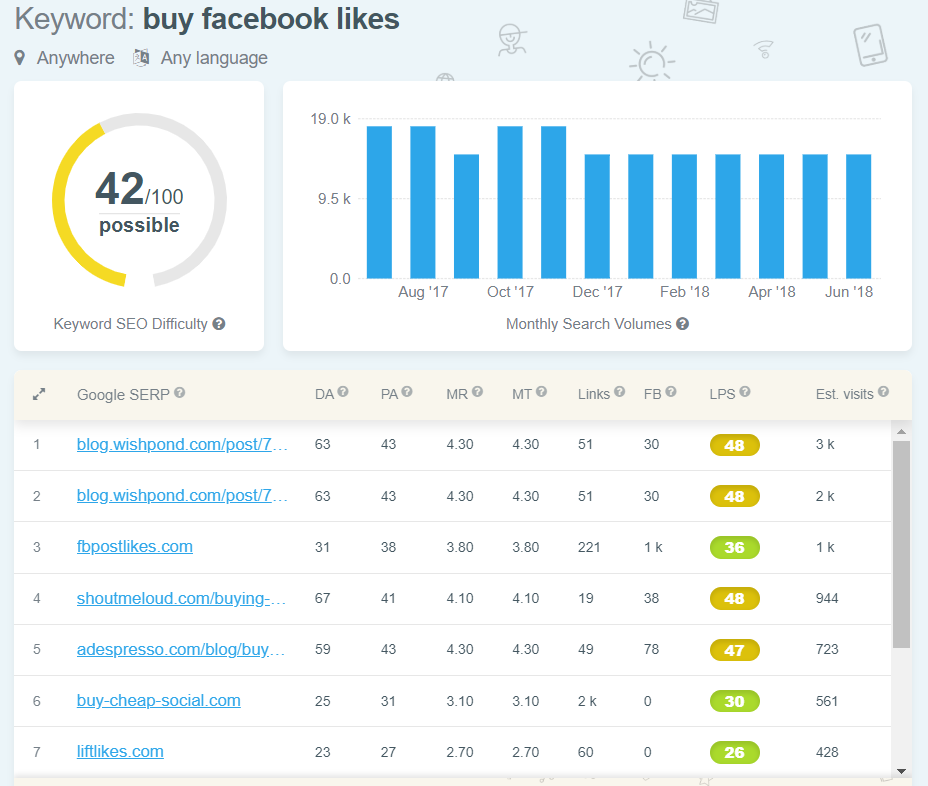Viewport: 928px width, 786px height.
Task: Click the SERP table vertical scrollbar thumb
Action: click(x=901, y=545)
